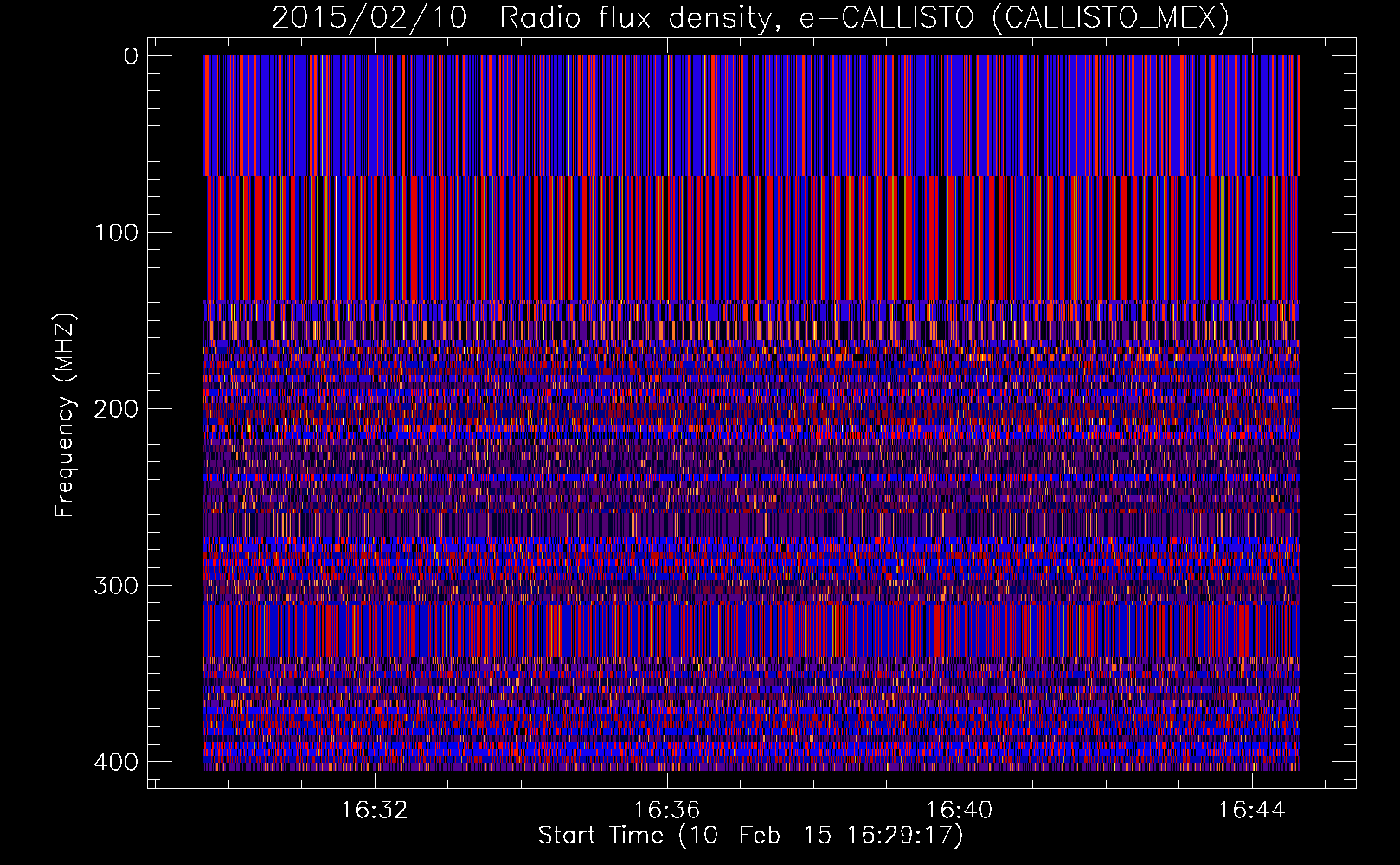Click the dark purple band near 265 MHz
The width and height of the screenshot is (1400, 865).
pos(751,523)
